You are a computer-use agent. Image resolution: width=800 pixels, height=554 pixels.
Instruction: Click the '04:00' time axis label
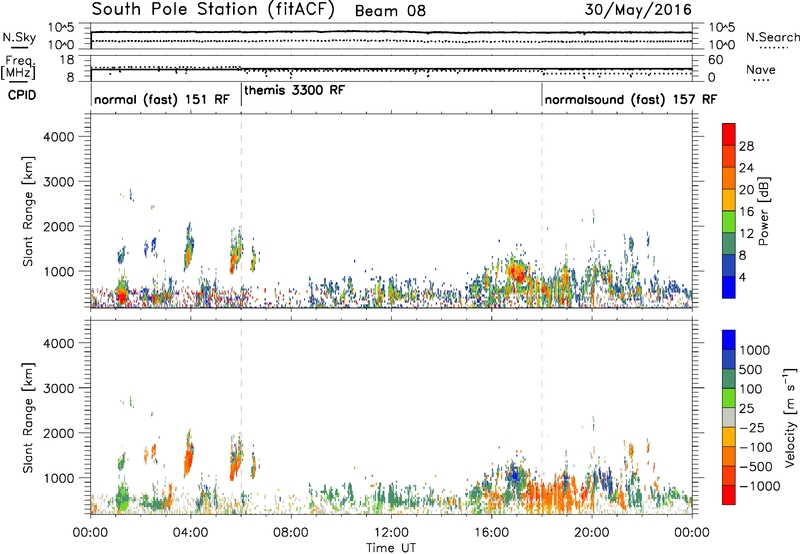click(x=190, y=533)
